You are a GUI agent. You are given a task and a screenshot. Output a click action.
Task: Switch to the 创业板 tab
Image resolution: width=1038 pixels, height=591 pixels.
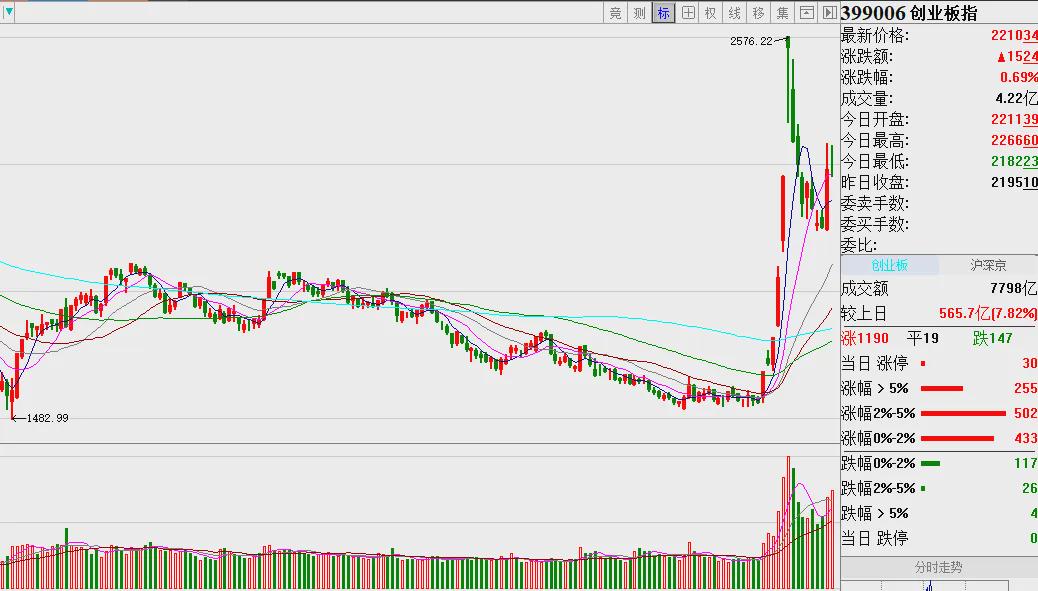click(889, 265)
